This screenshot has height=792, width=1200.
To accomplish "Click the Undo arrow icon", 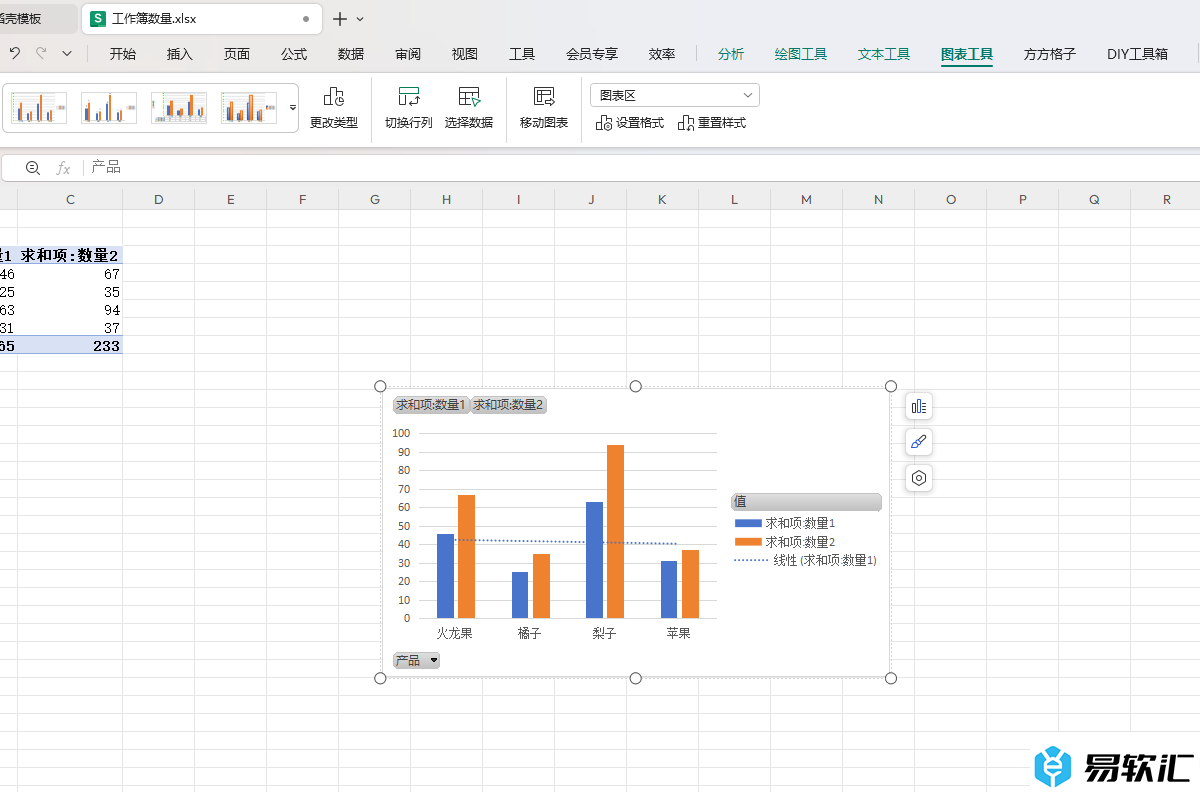I will pos(14,54).
